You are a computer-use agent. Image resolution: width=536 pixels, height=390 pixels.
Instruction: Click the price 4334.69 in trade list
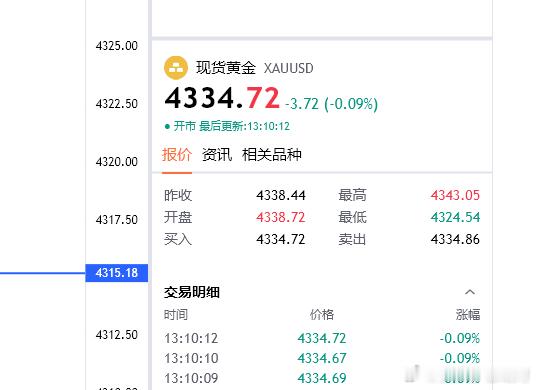(x=322, y=378)
